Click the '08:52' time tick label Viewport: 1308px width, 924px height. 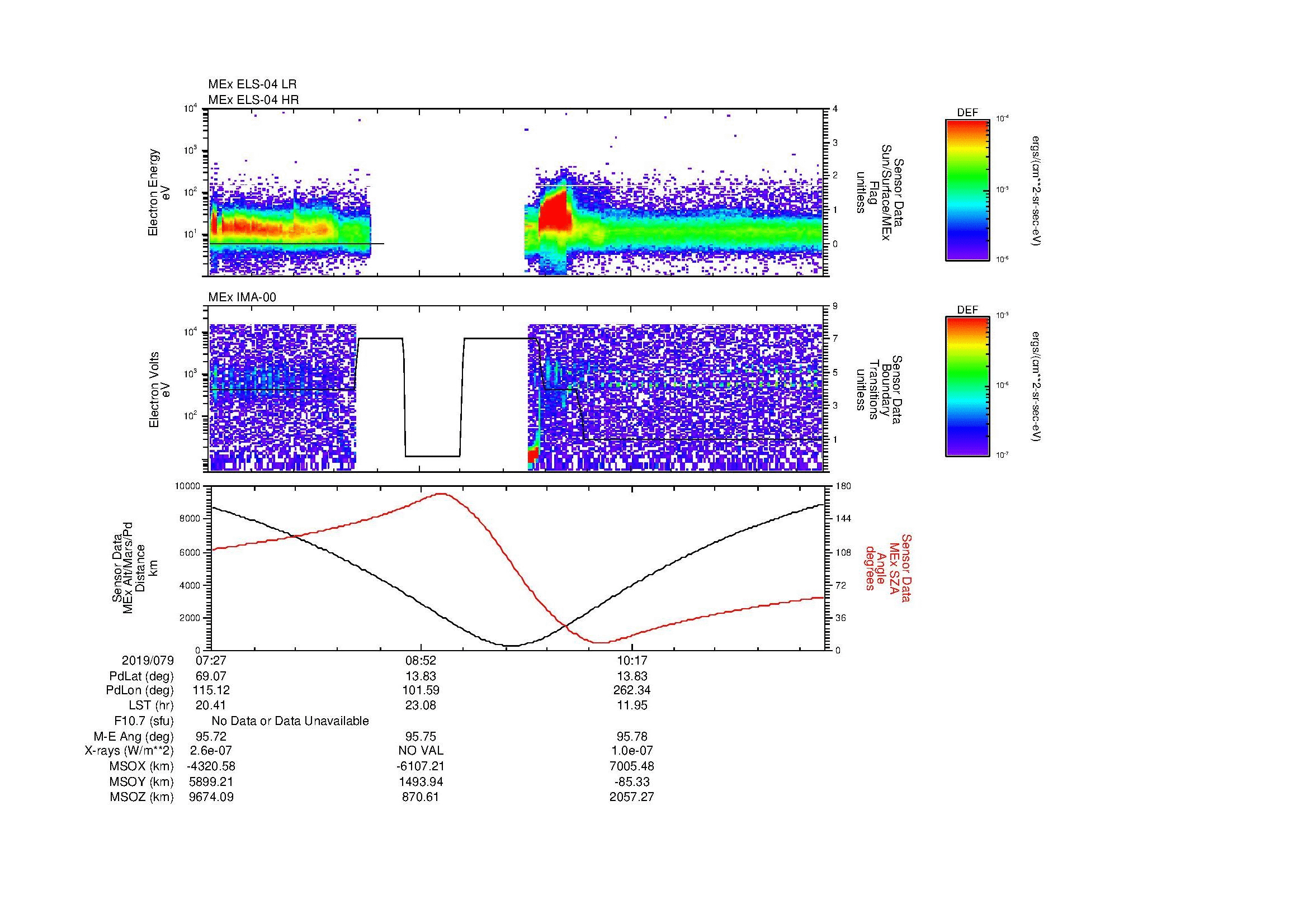point(421,660)
